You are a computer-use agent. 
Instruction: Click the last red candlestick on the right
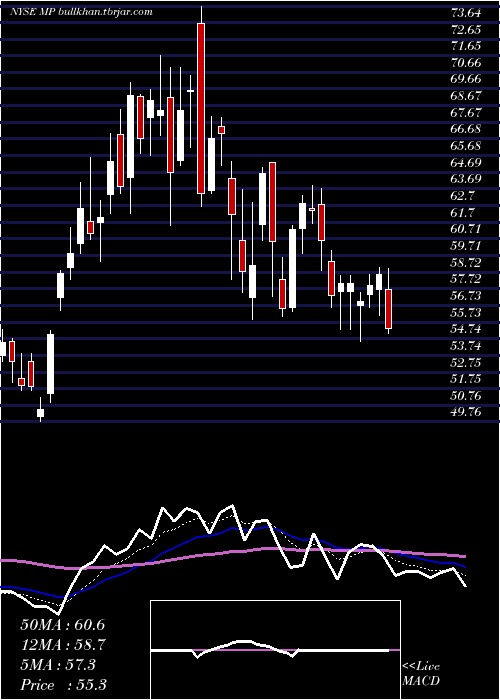[389, 309]
